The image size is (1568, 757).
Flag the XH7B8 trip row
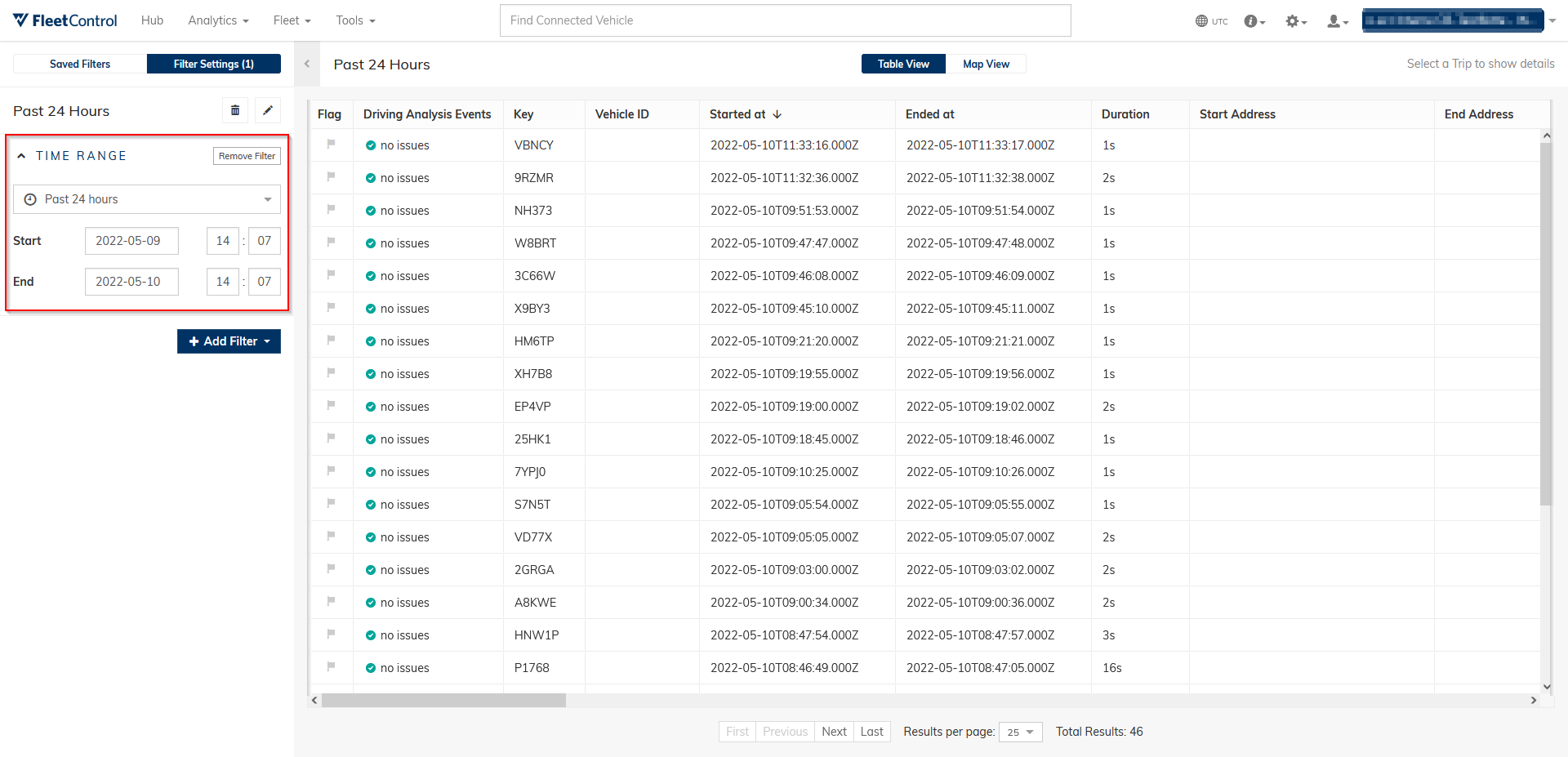[x=331, y=372]
